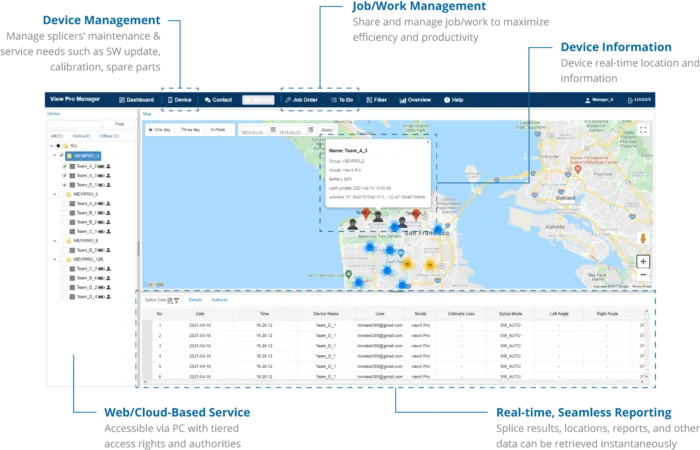
Task: Switch to the Details tab
Action: 195,300
